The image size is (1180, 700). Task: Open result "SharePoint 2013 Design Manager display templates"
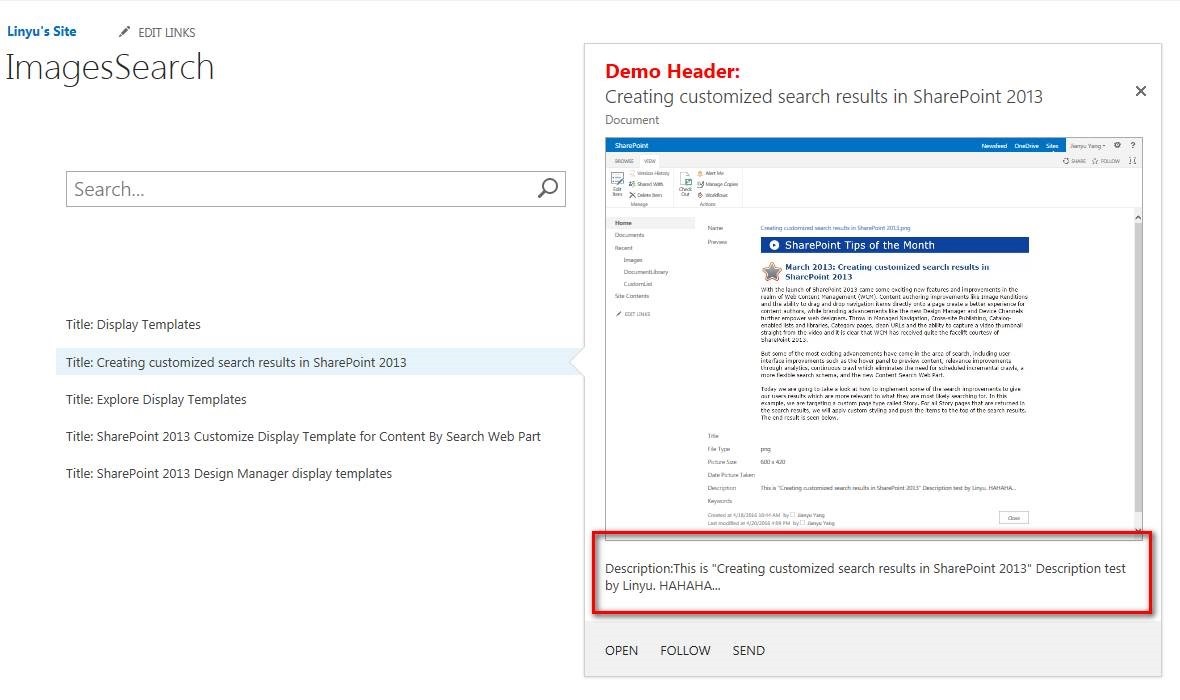[x=229, y=473]
